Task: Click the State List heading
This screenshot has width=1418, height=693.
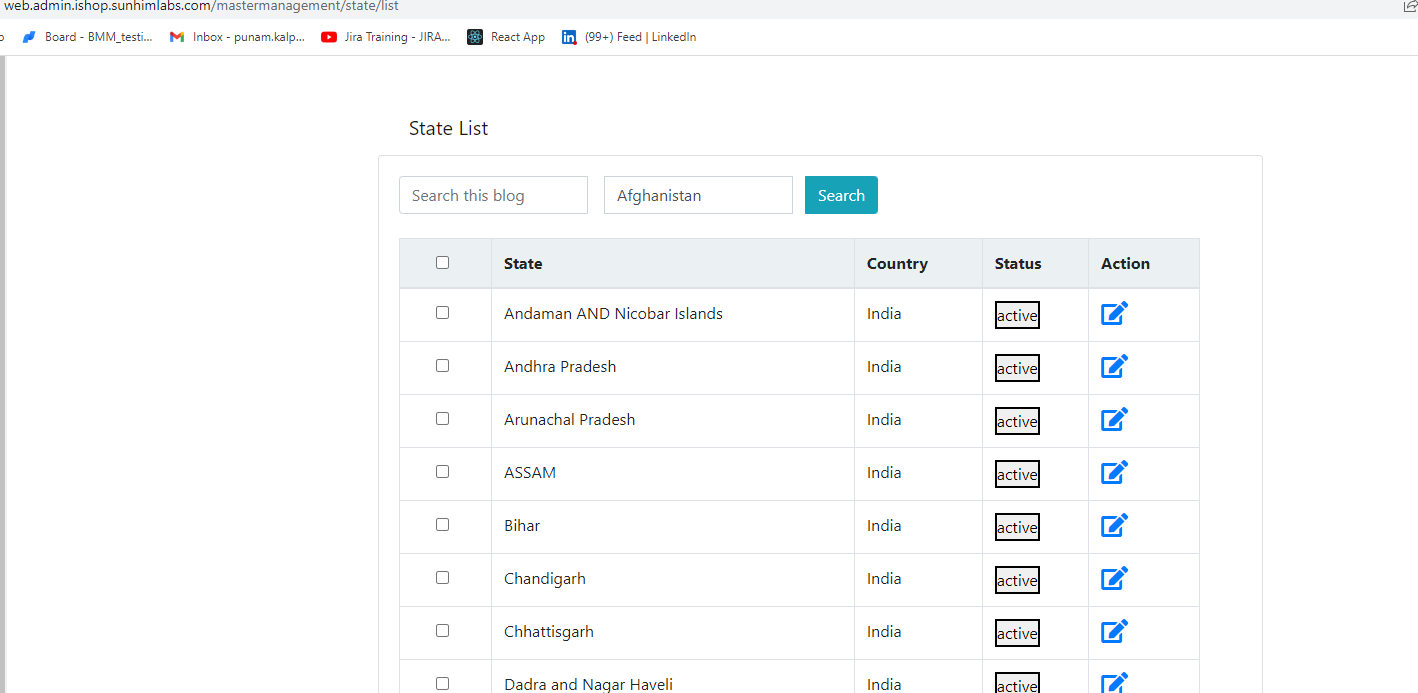Action: pyautogui.click(x=448, y=129)
